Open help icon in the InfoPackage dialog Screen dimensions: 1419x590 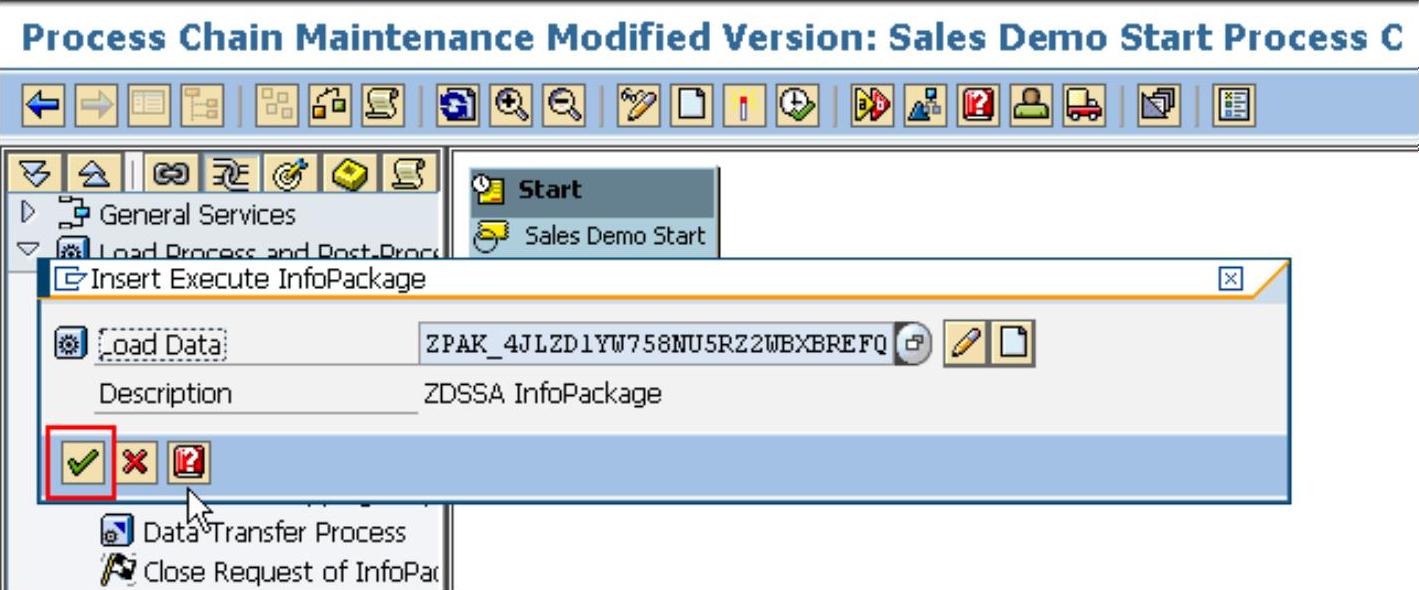[188, 462]
